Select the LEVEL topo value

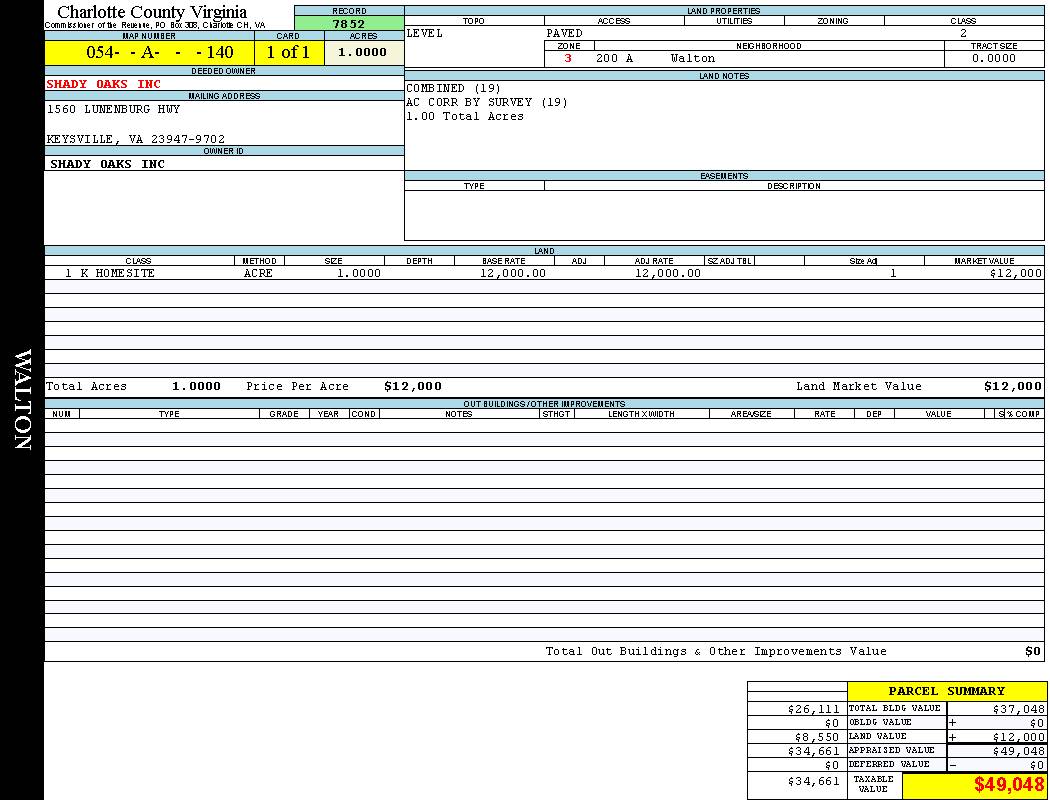pos(425,33)
